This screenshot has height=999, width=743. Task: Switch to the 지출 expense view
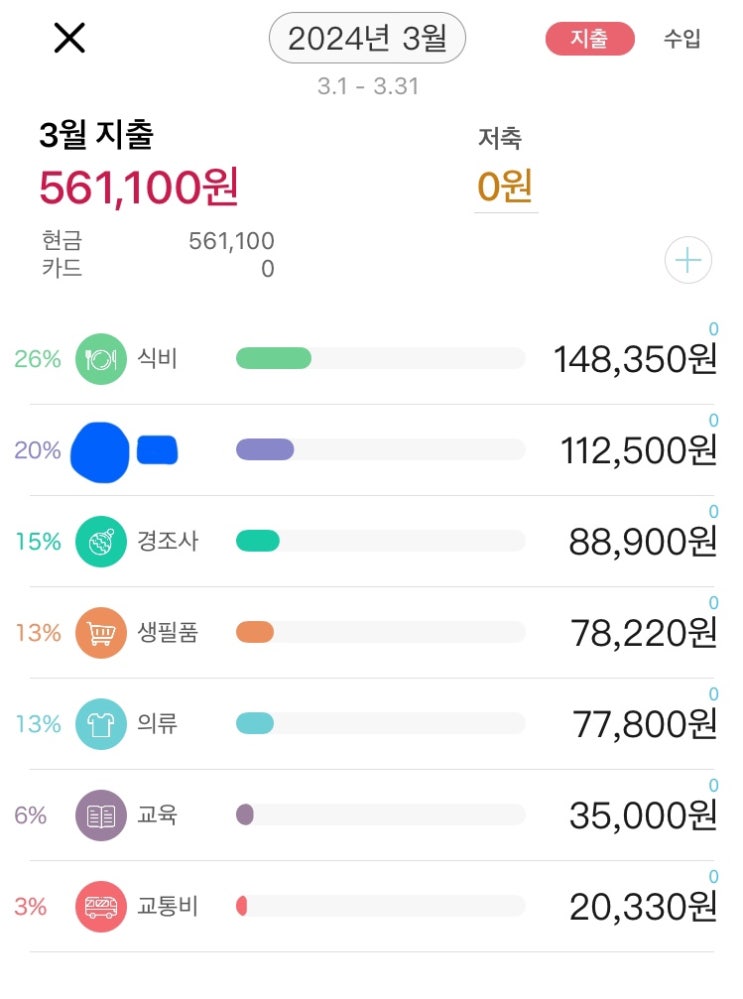pos(590,39)
